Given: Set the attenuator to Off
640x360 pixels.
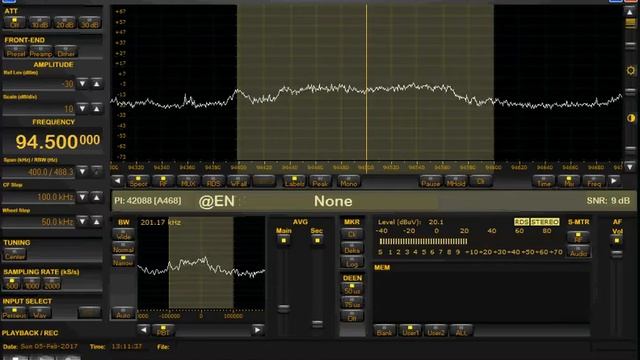Looking at the screenshot, I should pyautogui.click(x=15, y=23).
